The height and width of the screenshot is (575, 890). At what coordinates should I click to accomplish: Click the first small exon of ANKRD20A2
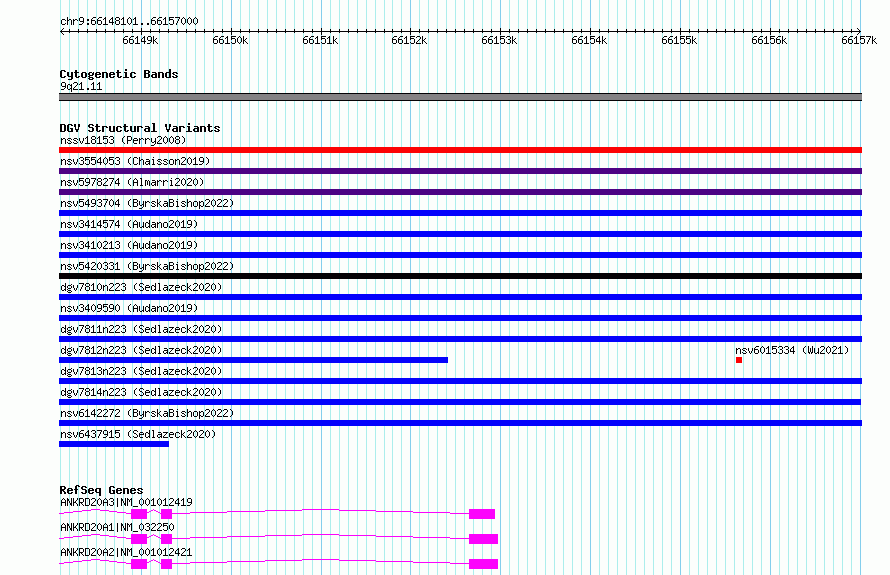pyautogui.click(x=139, y=564)
